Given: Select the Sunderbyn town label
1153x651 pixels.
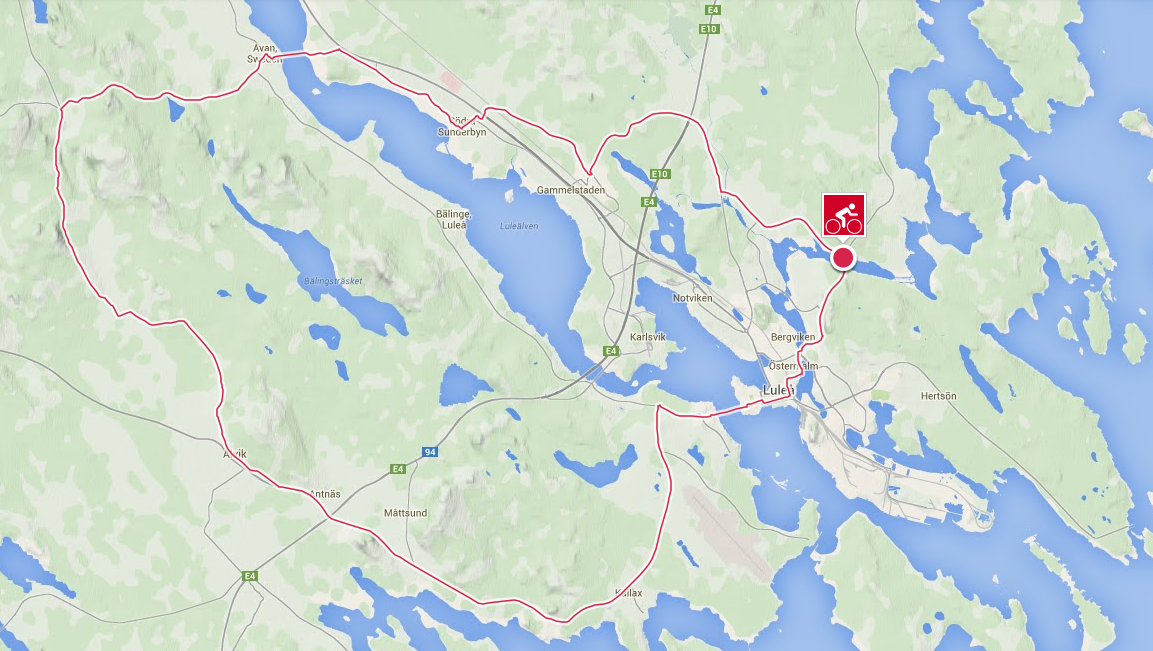Looking at the screenshot, I should click(x=462, y=132).
